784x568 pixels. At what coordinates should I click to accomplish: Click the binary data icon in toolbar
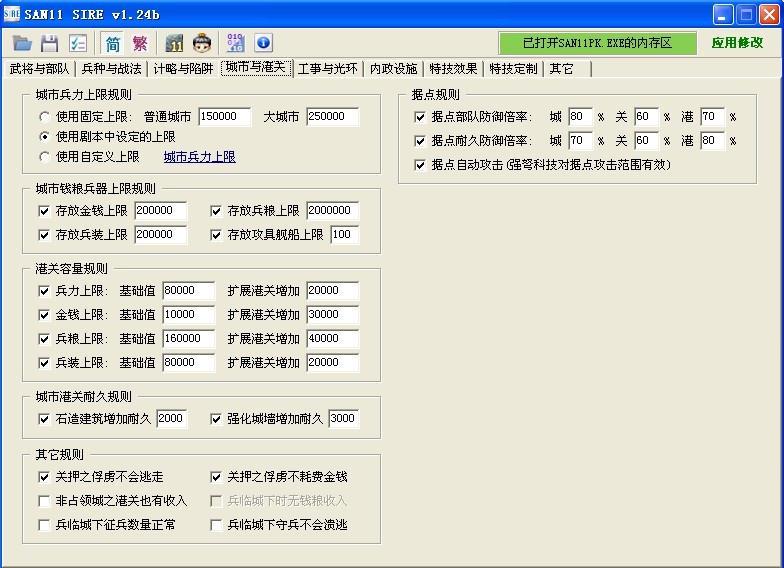[236, 43]
